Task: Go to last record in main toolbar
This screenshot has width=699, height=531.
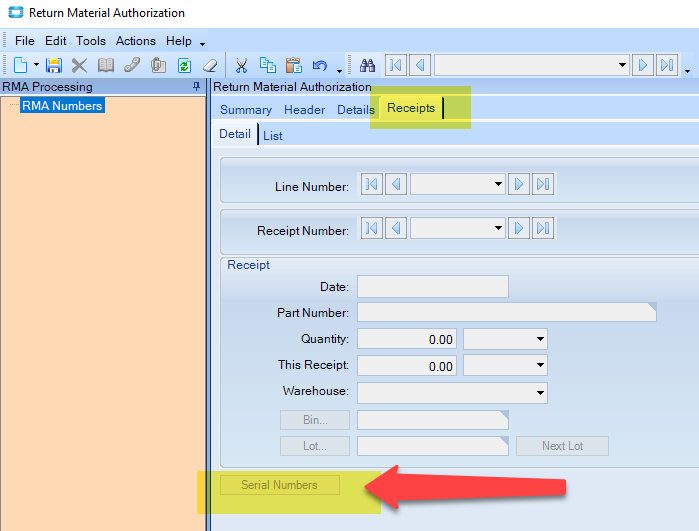Action: pyautogui.click(x=667, y=66)
